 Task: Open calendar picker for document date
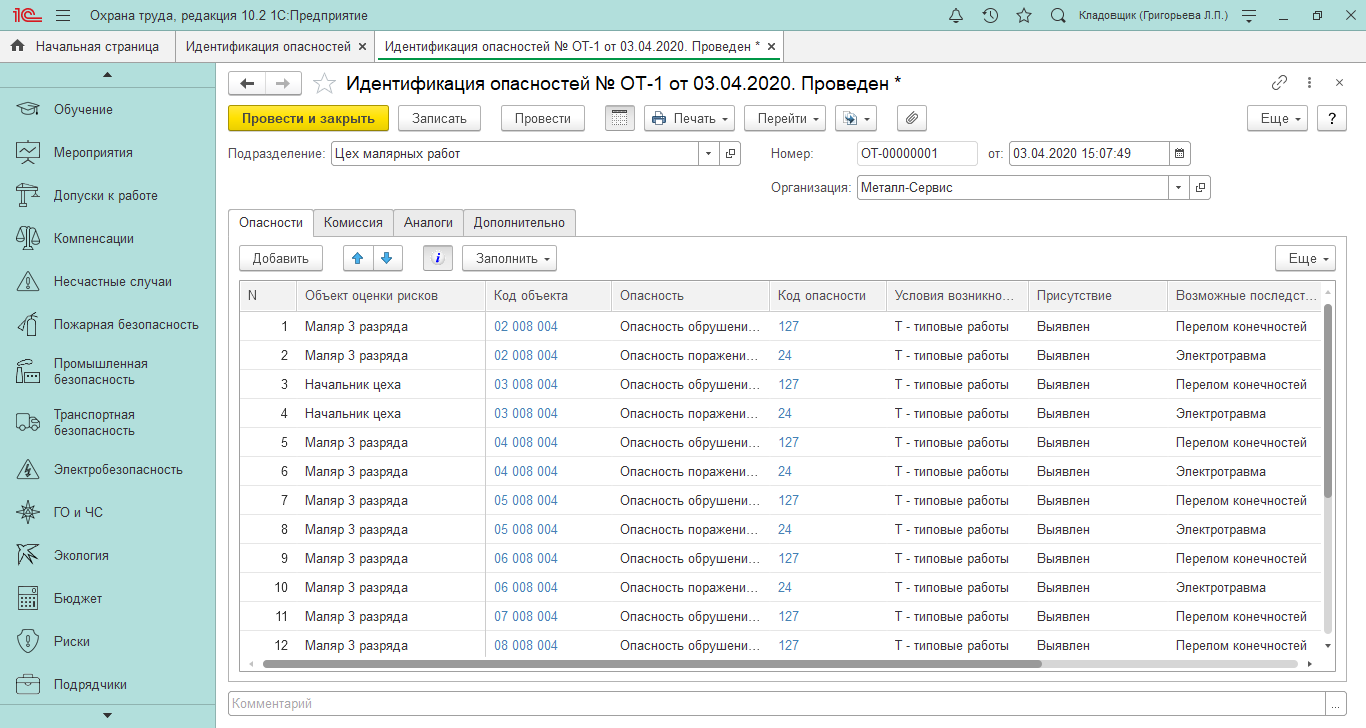1180,154
